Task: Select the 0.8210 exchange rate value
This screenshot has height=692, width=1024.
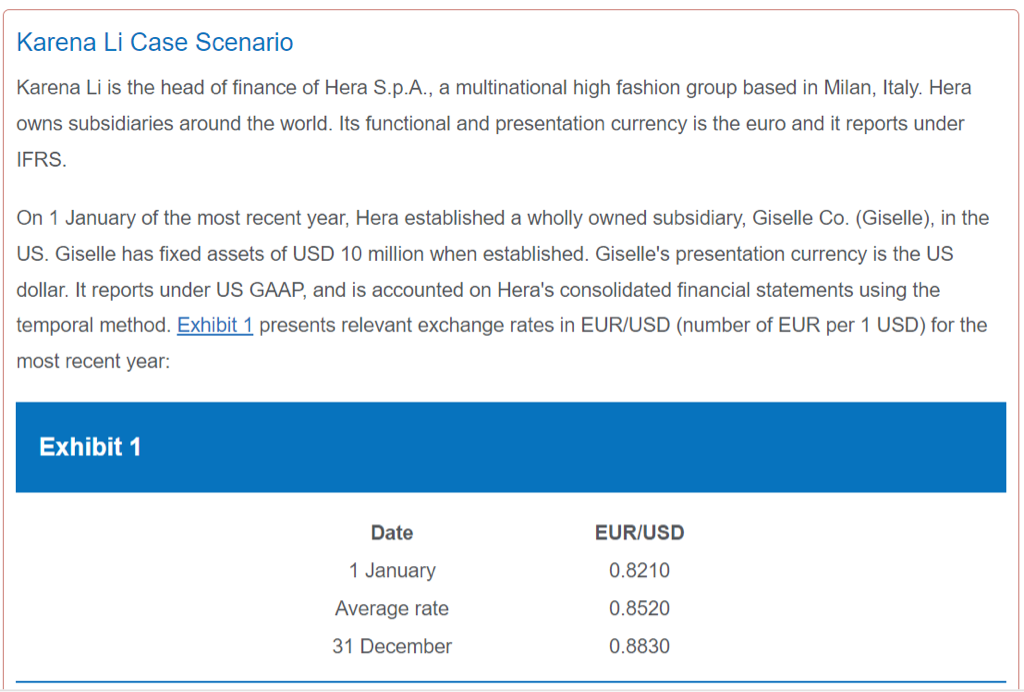Action: coord(639,571)
